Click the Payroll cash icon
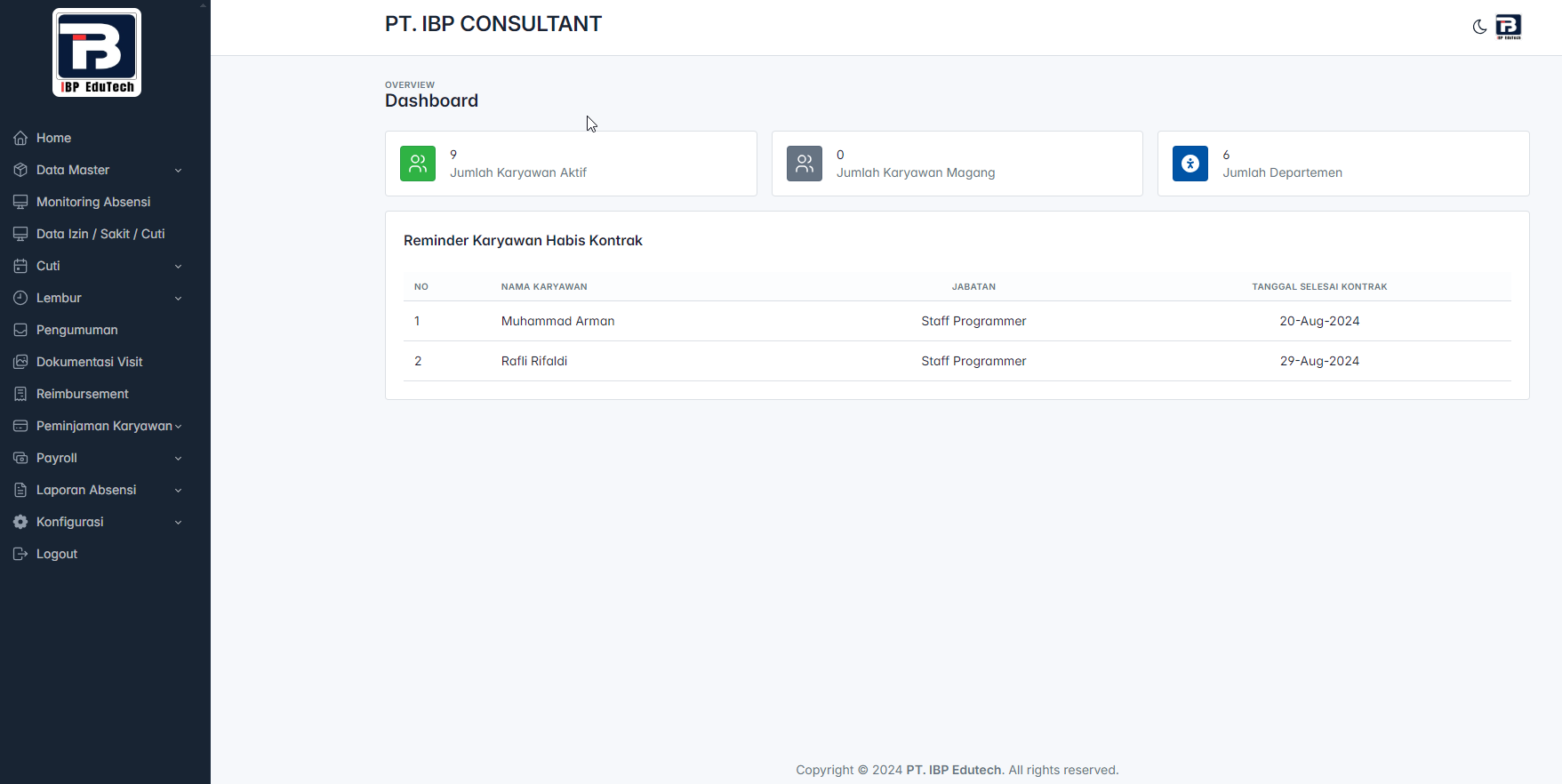The image size is (1562, 784). (20, 458)
